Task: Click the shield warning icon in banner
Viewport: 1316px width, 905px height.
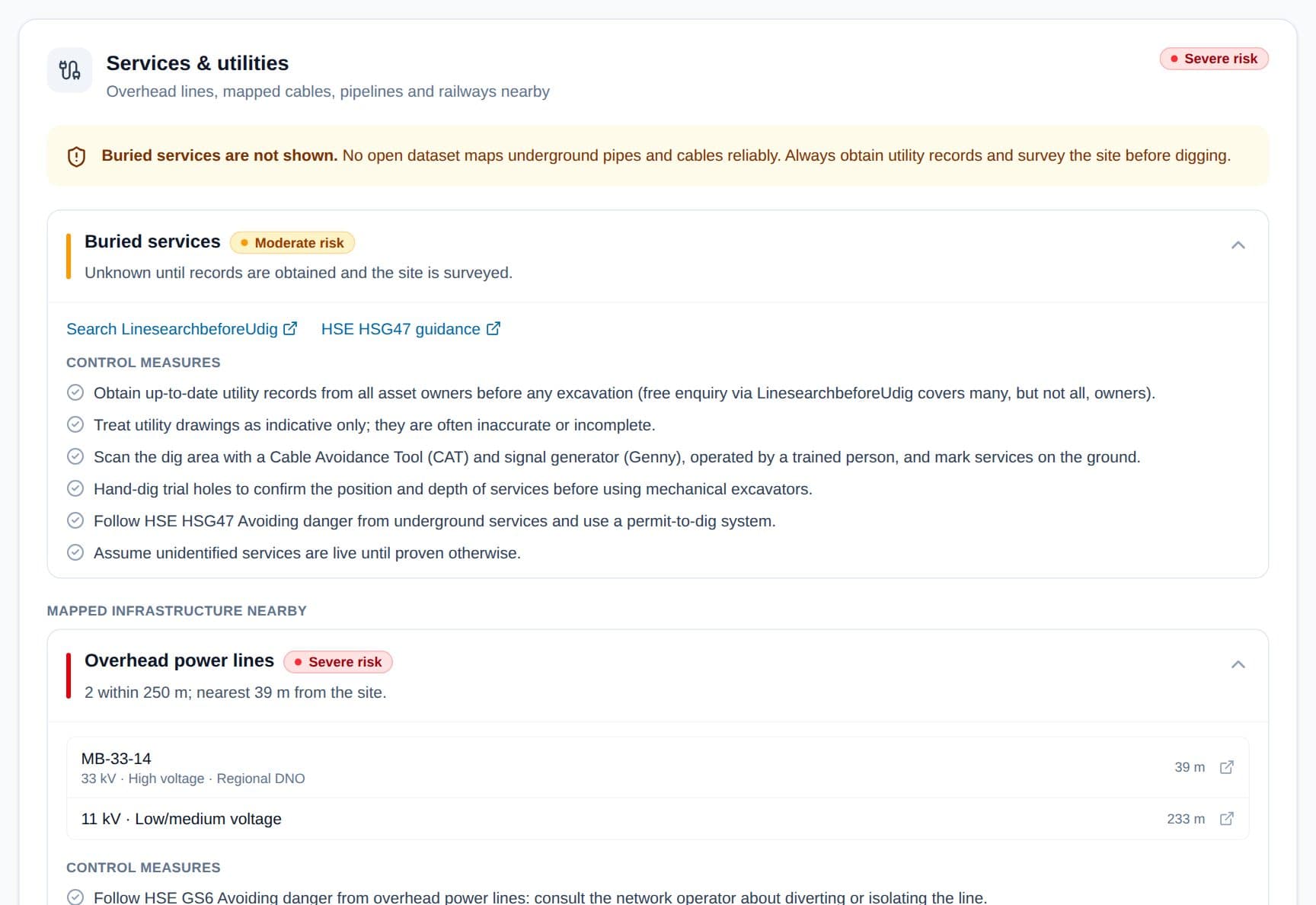Action: pos(76,156)
